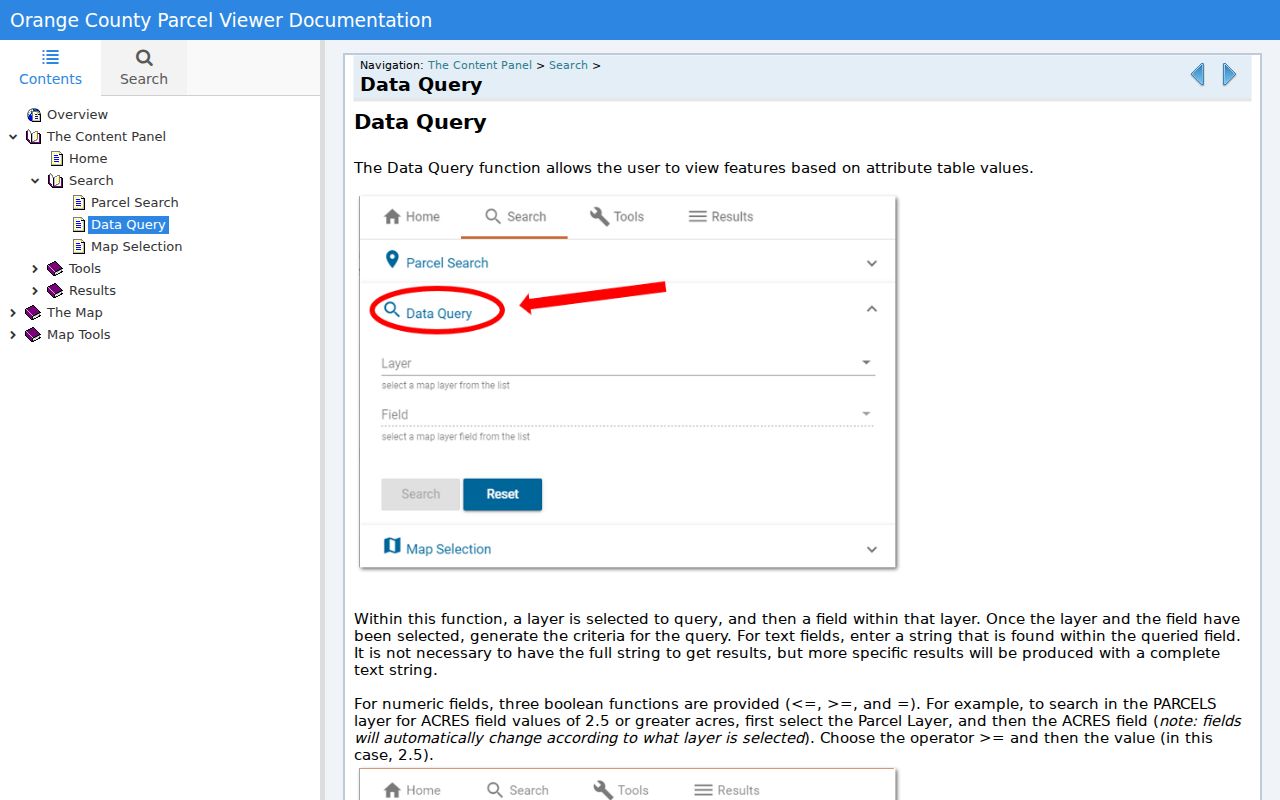
Task: Click the Data Query screenshot image
Action: [627, 383]
